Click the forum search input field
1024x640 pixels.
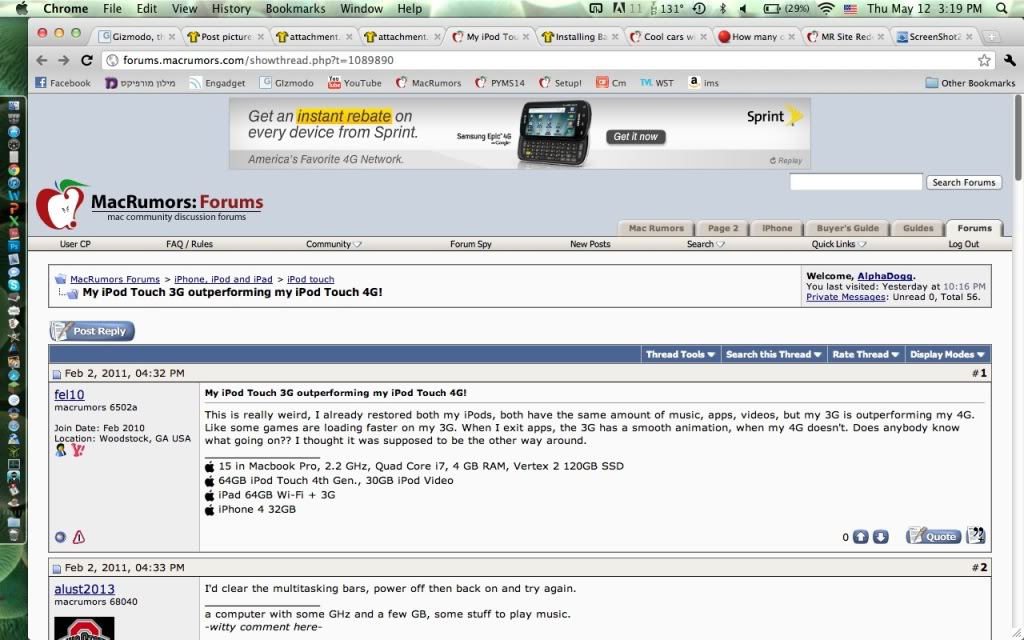point(856,182)
